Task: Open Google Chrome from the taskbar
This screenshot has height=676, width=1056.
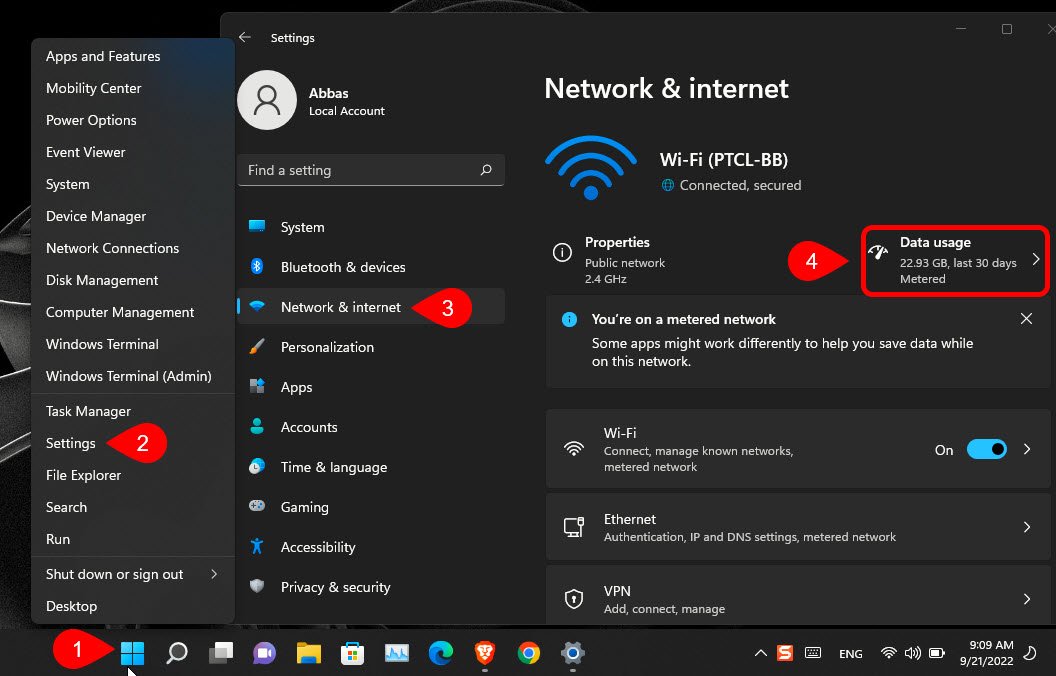Action: tap(528, 653)
